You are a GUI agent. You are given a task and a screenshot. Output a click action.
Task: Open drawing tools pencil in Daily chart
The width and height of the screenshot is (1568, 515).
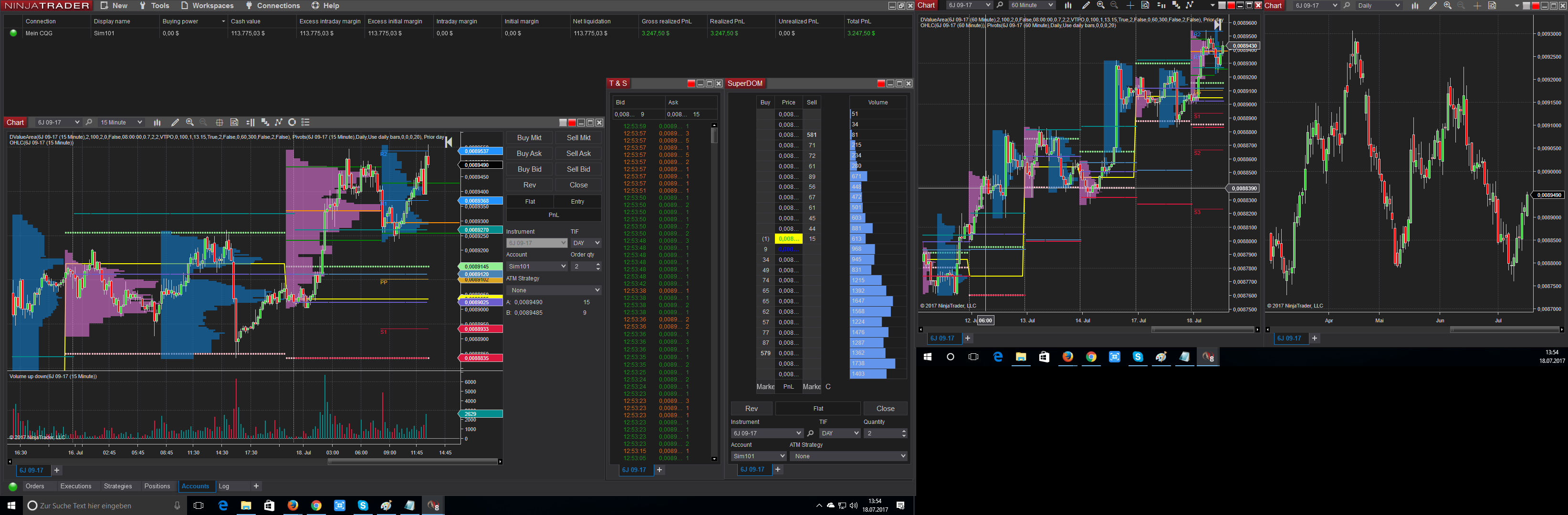(1433, 5)
